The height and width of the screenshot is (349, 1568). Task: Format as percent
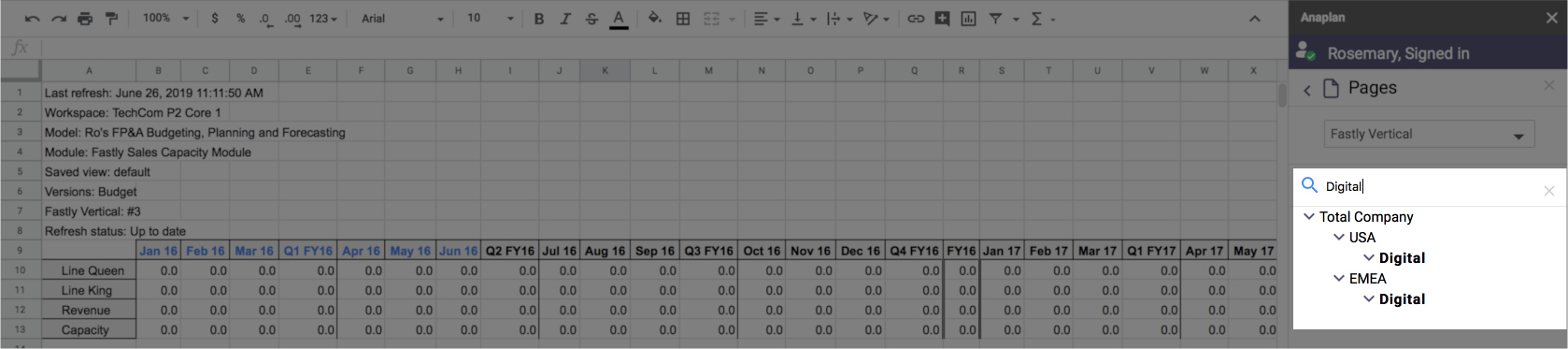[240, 19]
